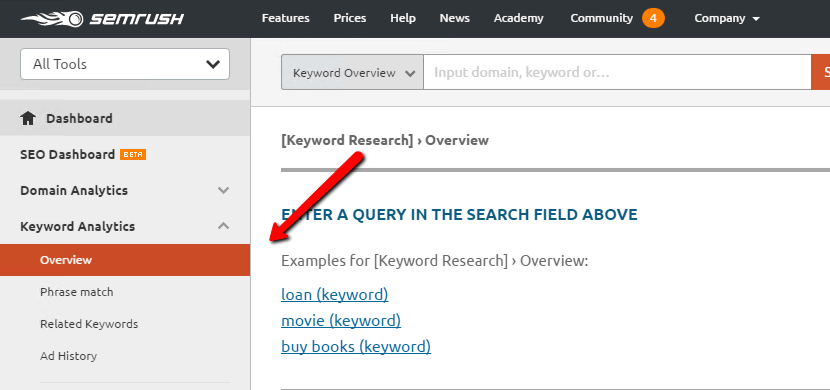Viewport: 830px width, 390px height.
Task: Select Dashboard in the sidebar
Action: 125,118
